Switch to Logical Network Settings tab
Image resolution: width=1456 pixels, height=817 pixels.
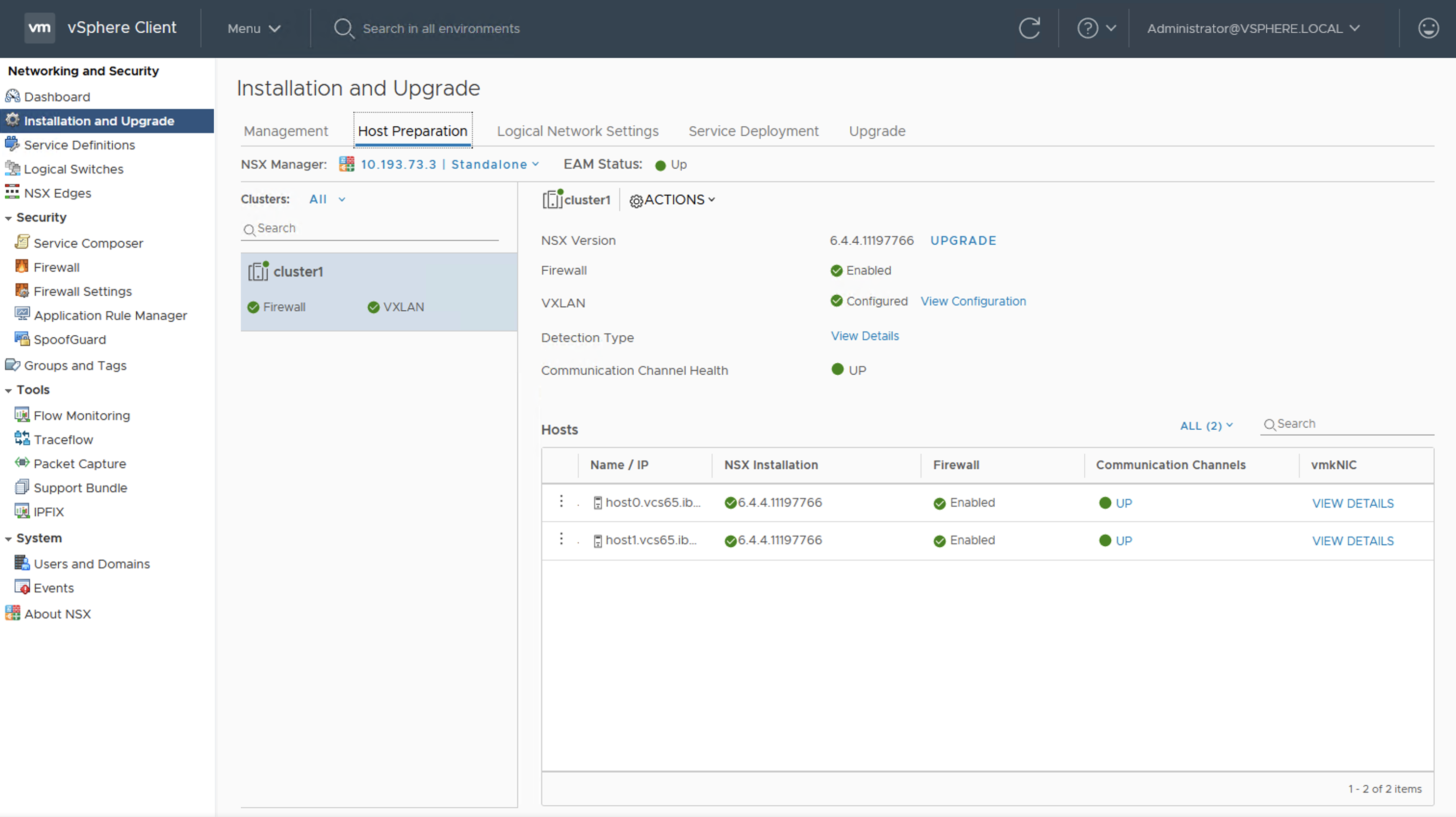click(x=578, y=131)
